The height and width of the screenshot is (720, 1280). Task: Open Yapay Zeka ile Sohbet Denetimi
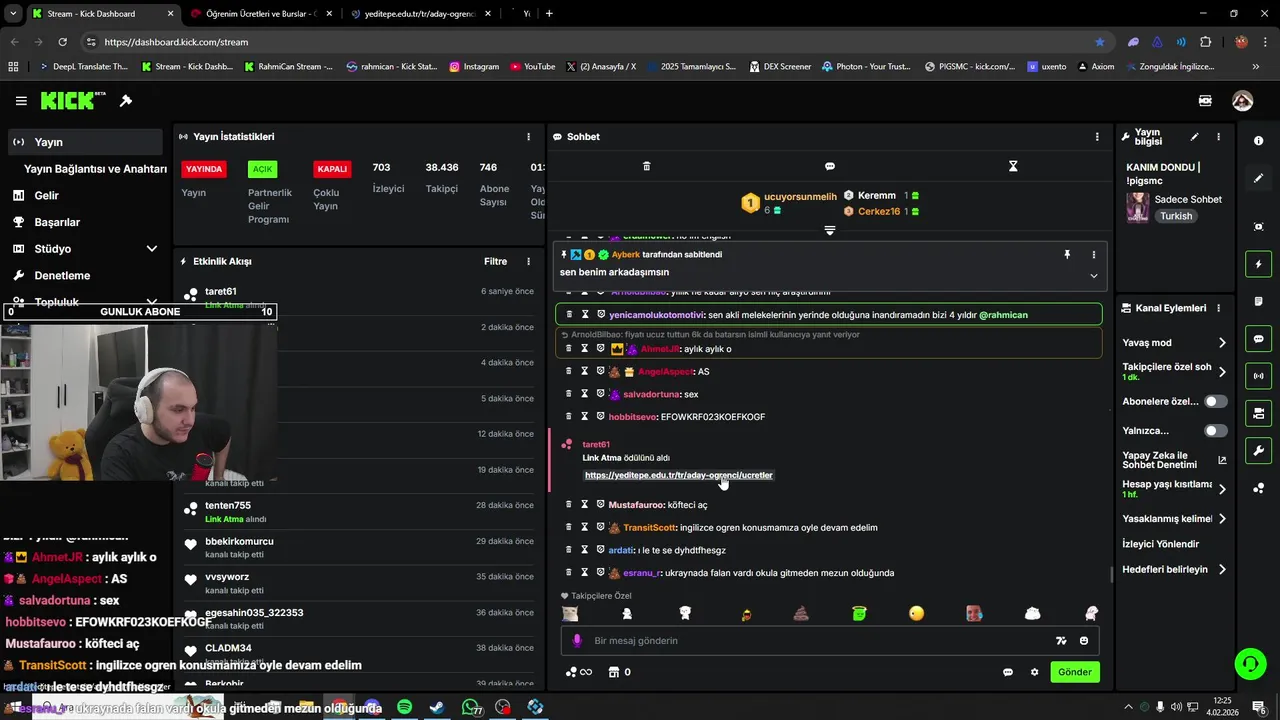pos(1174,460)
